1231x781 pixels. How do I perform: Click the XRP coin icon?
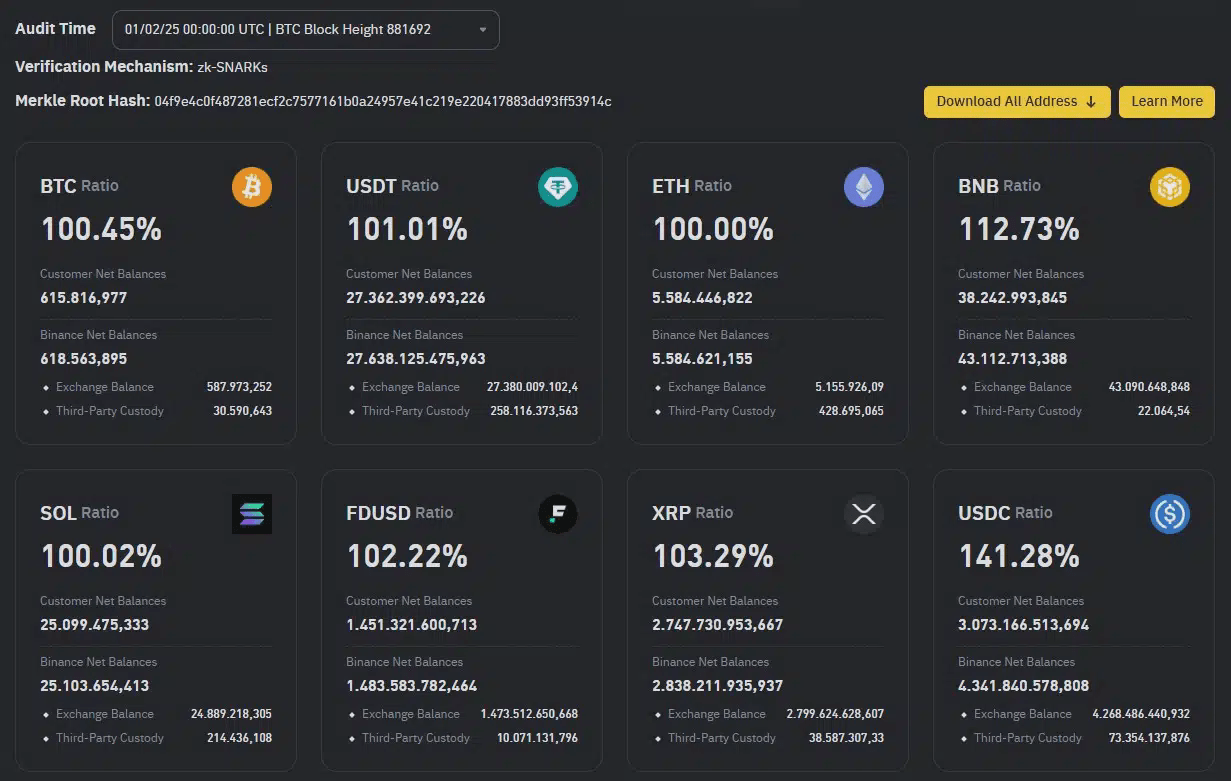pyautogui.click(x=863, y=514)
